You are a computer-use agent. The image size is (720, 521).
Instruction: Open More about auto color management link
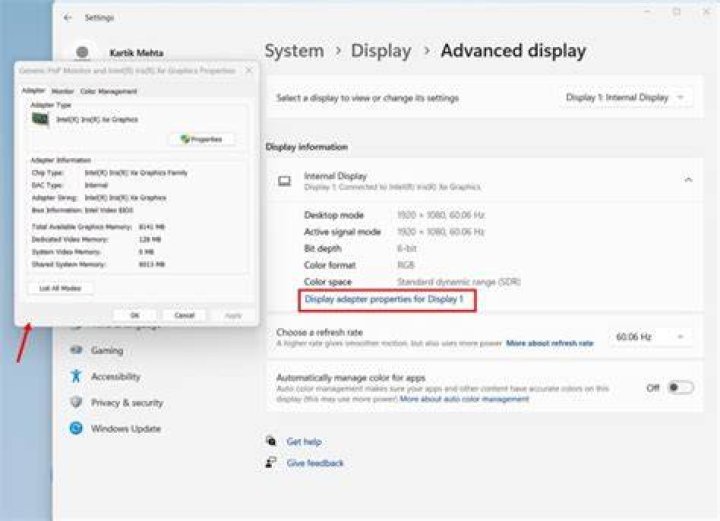click(x=464, y=399)
